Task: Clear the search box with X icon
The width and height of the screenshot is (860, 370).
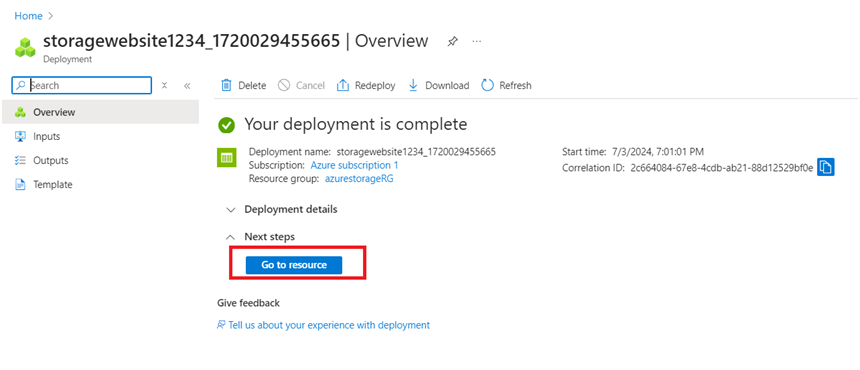Action: point(164,86)
